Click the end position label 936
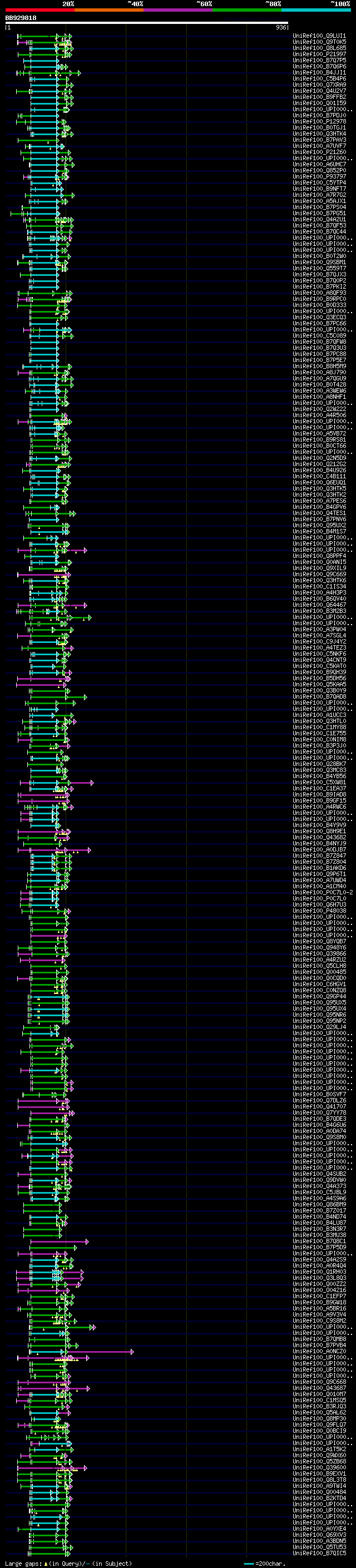Image resolution: width=356 pixels, height=1568 pixels. click(280, 27)
